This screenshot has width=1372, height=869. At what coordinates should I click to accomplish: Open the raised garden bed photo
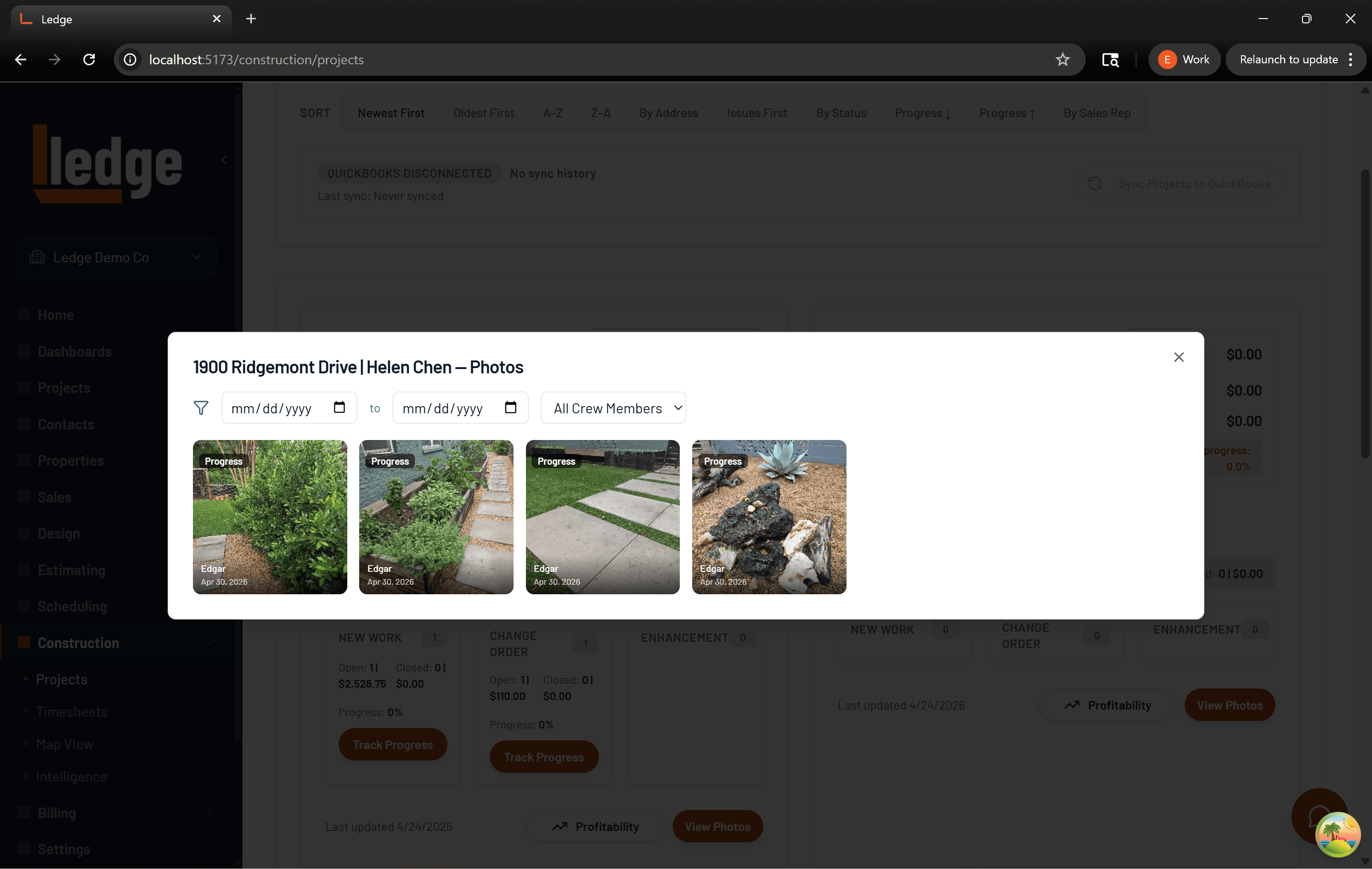pyautogui.click(x=436, y=517)
